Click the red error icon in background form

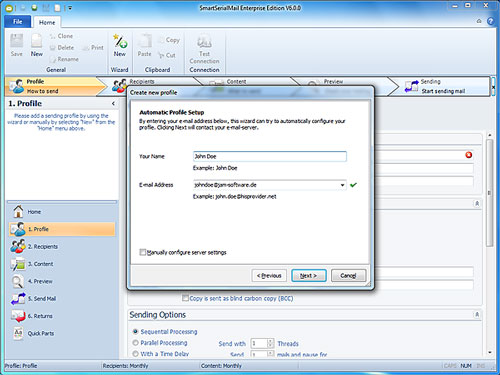tap(469, 155)
